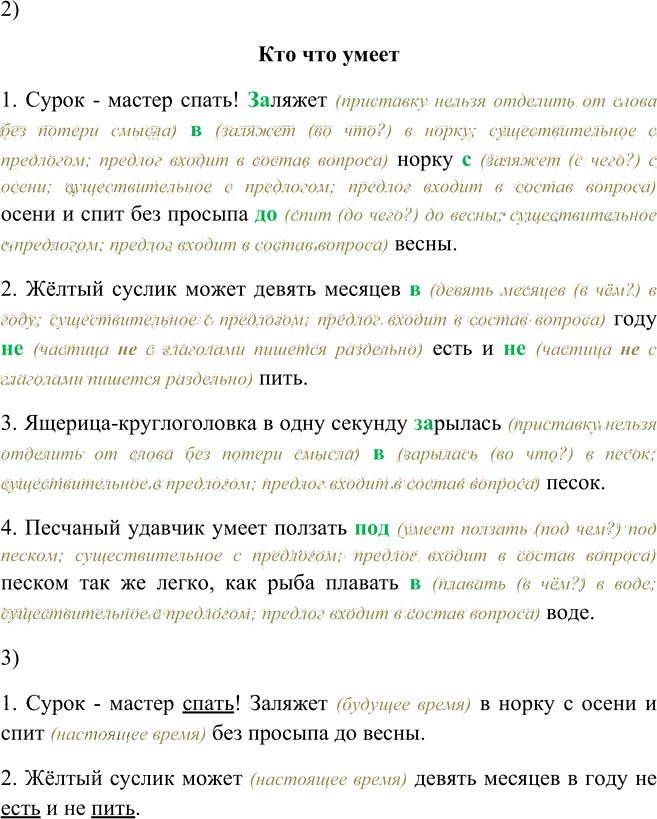The height and width of the screenshot is (819, 657).
Task: Click the italic question "(под чем?)"
Action: pos(577,529)
